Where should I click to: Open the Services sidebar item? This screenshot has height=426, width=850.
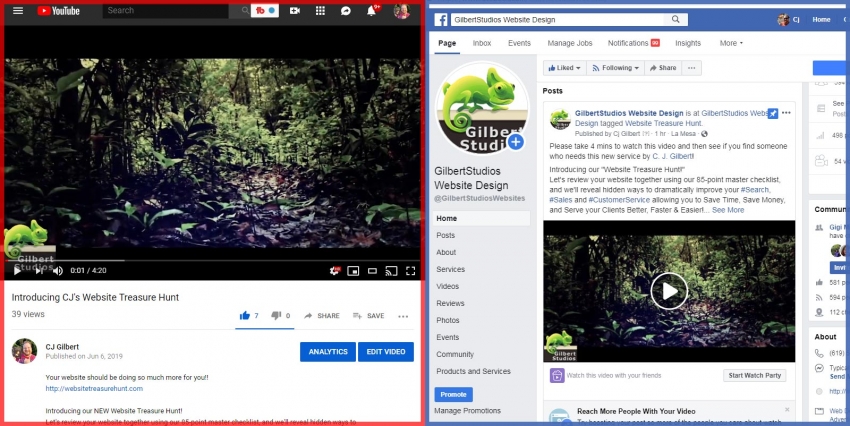pyautogui.click(x=450, y=269)
